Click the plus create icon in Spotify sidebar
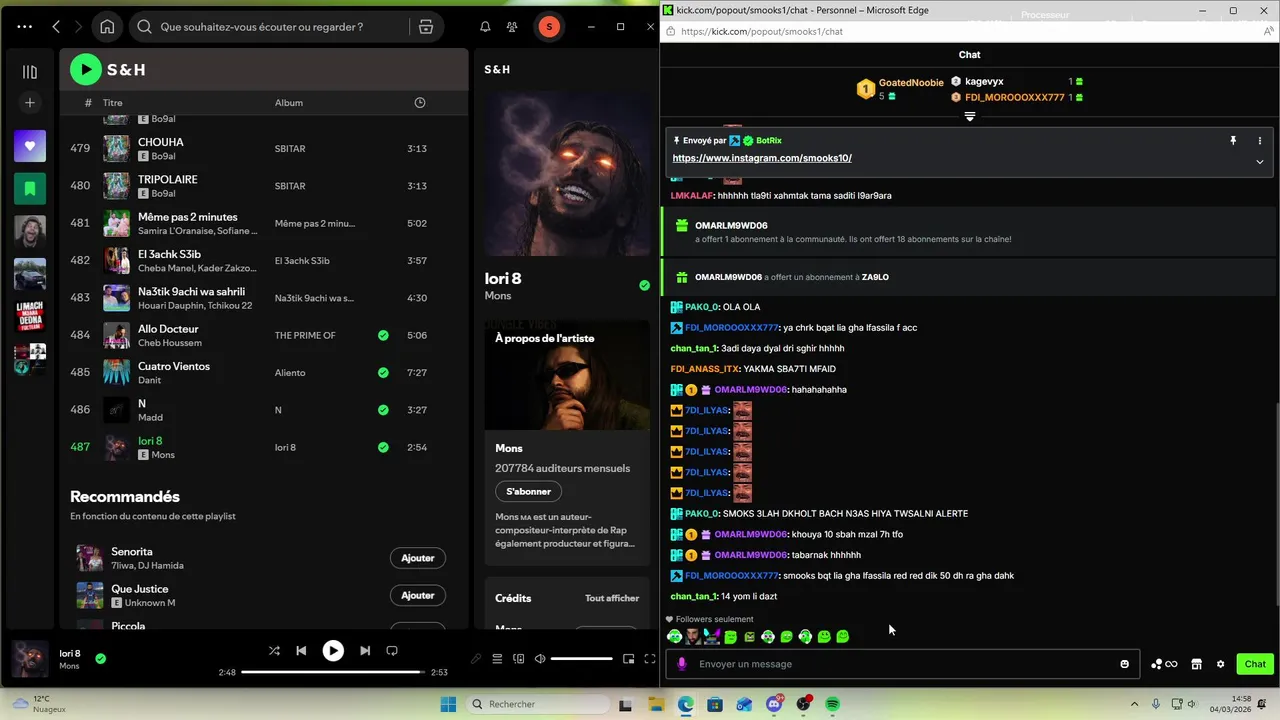 pyautogui.click(x=30, y=103)
